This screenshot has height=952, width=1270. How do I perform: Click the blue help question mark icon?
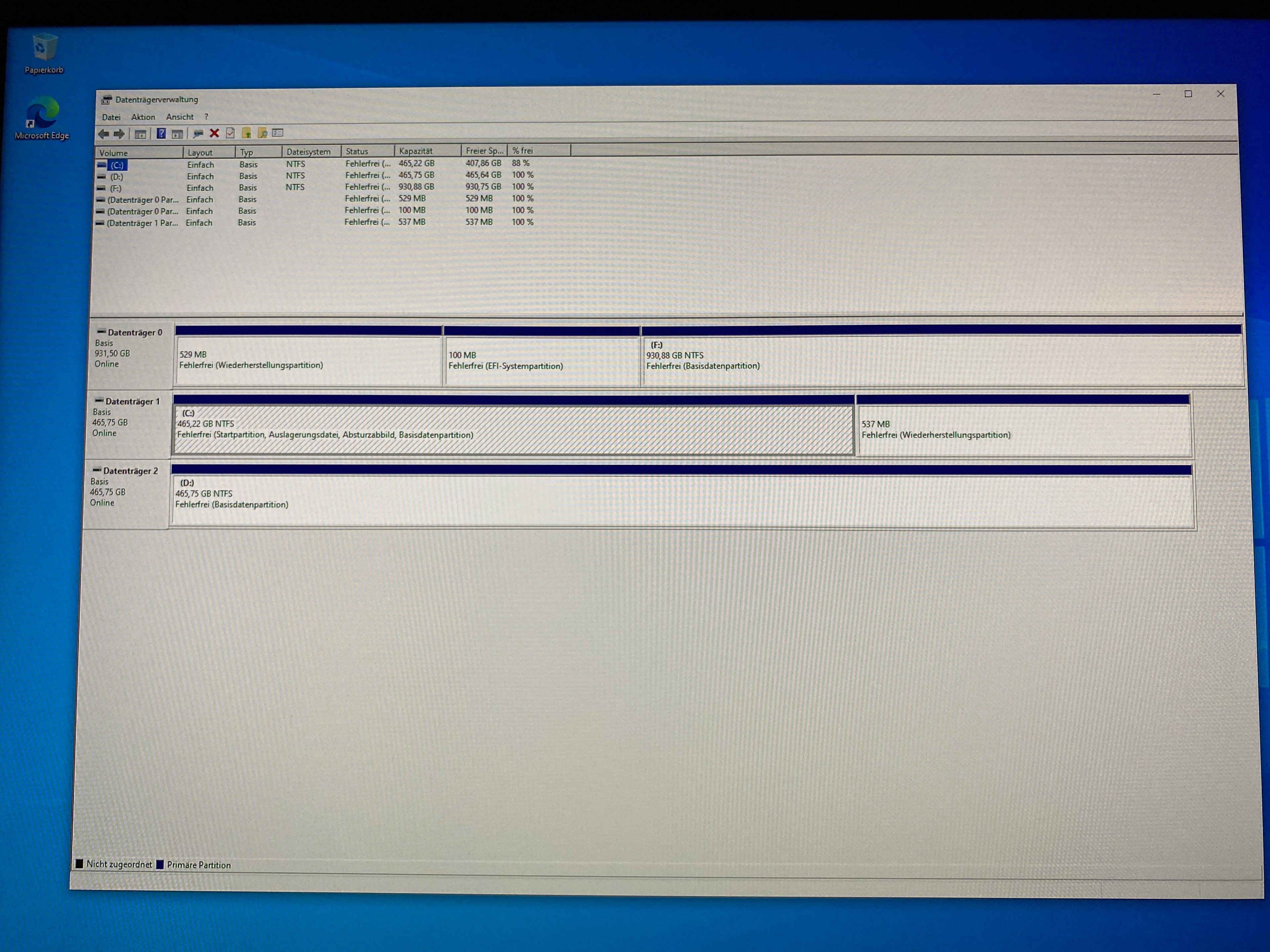[161, 134]
